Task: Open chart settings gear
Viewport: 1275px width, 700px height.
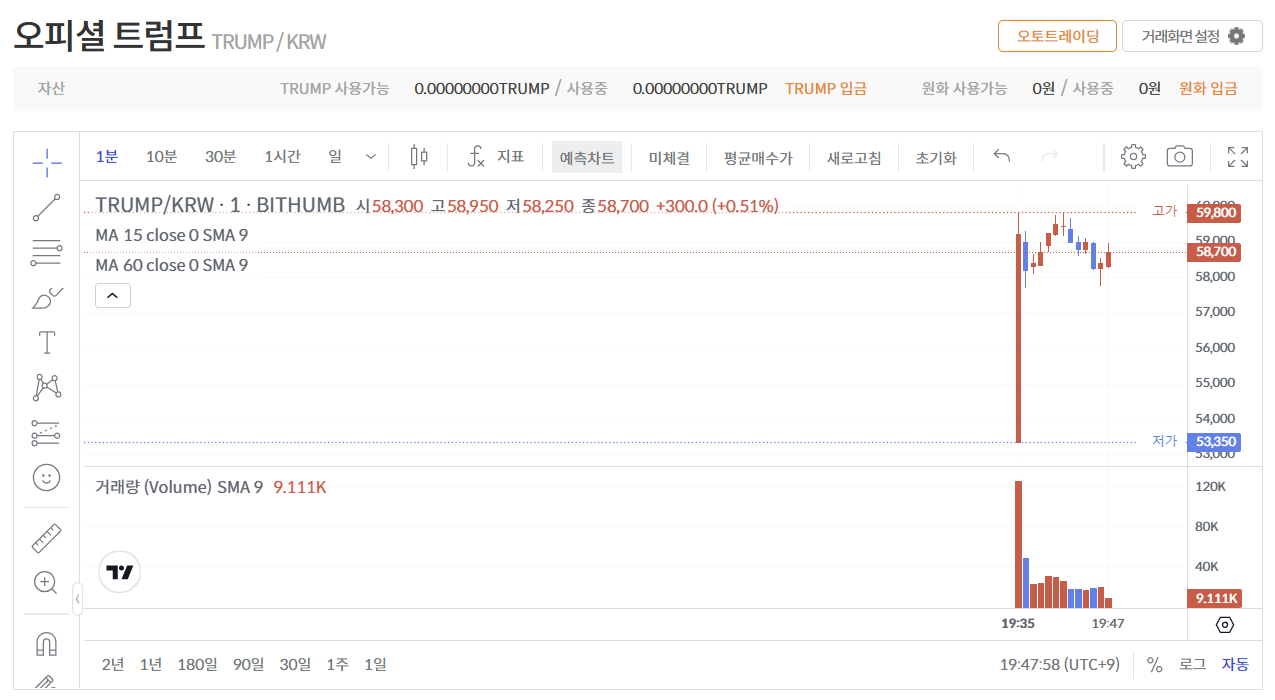Action: 1133,157
